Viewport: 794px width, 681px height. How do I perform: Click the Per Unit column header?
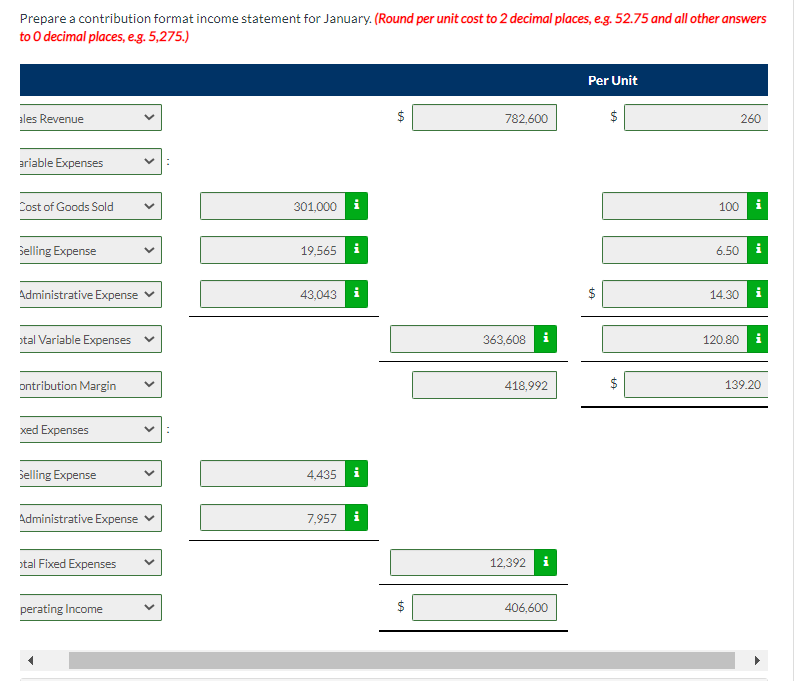click(x=612, y=80)
